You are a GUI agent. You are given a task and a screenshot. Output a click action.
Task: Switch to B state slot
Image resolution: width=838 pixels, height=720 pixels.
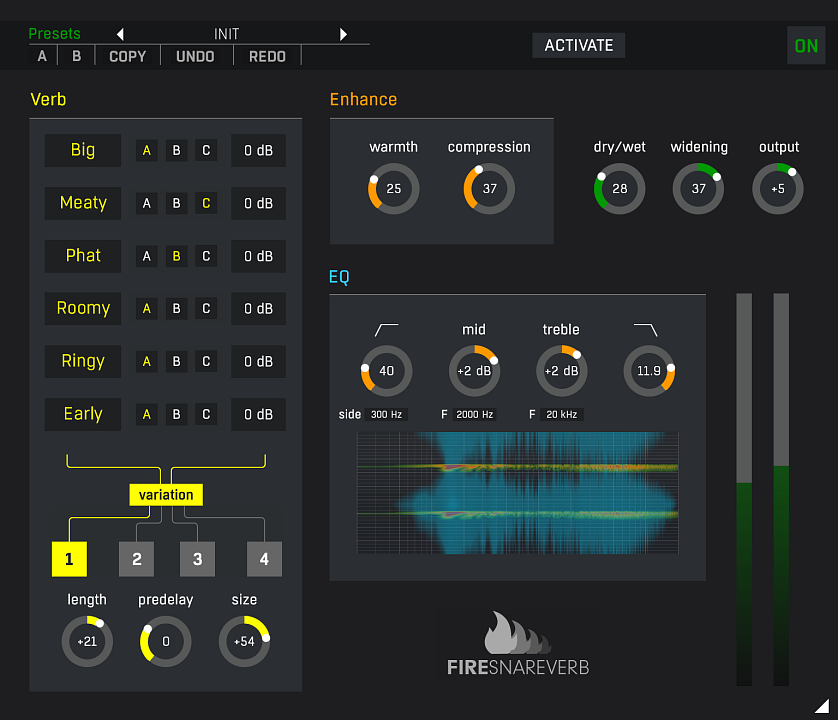click(76, 56)
